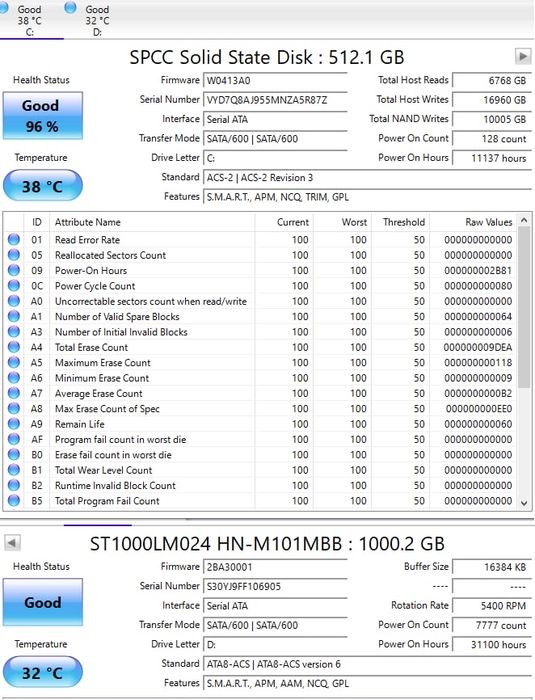The width and height of the screenshot is (535, 700).
Task: Click status icon for Power-On Hours row
Action: pyautogui.click(x=14, y=270)
